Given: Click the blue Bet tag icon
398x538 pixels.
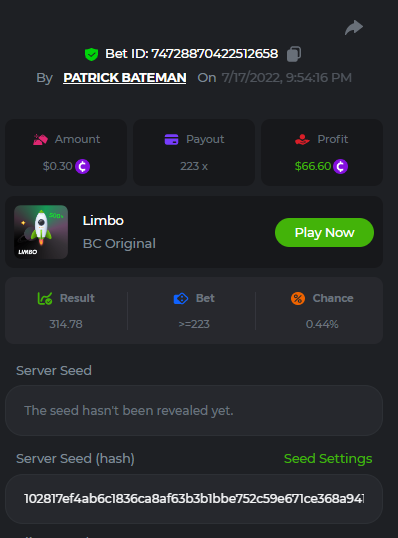Looking at the screenshot, I should click(181, 299).
